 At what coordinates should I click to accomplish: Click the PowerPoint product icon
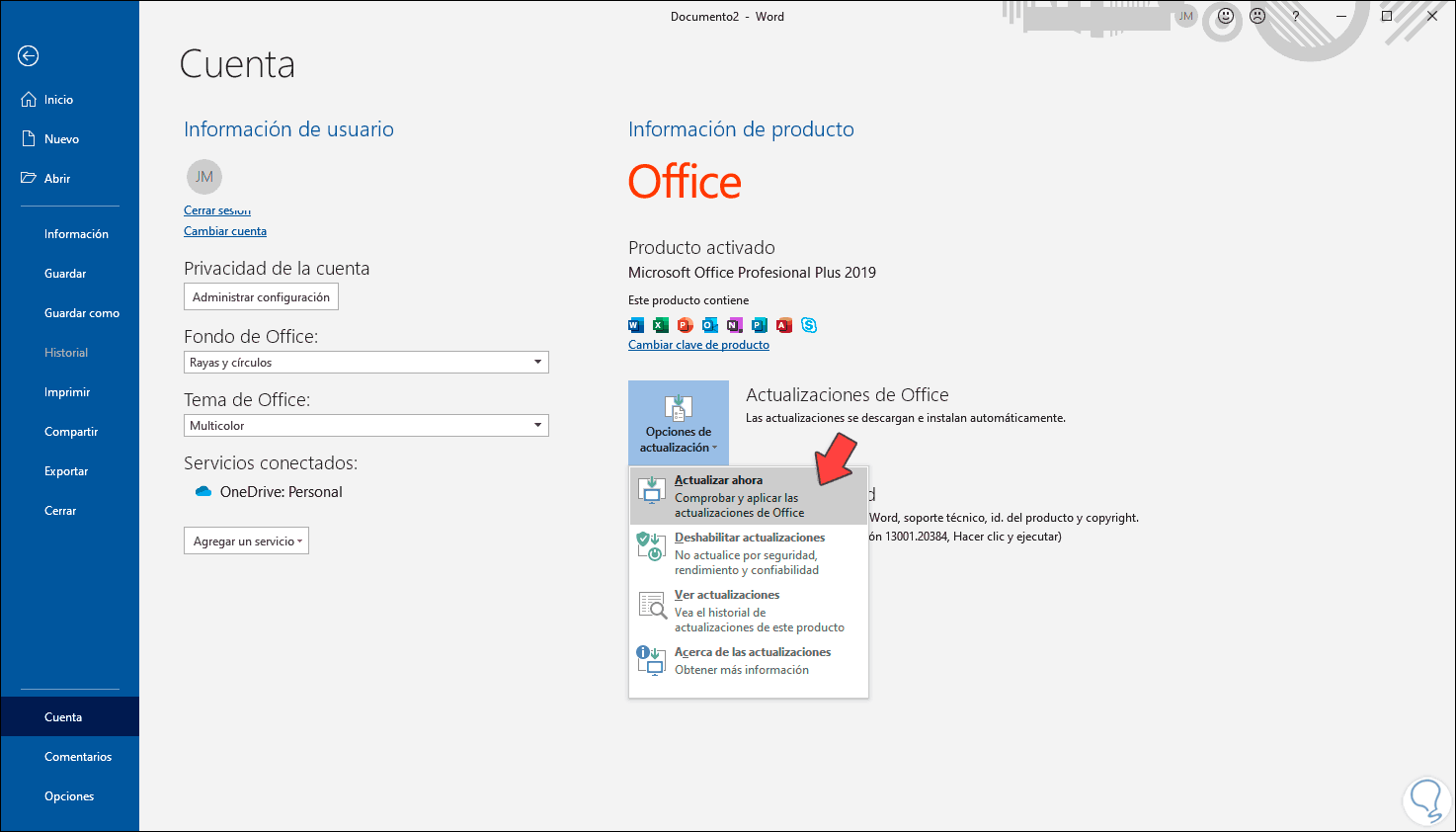point(686,325)
